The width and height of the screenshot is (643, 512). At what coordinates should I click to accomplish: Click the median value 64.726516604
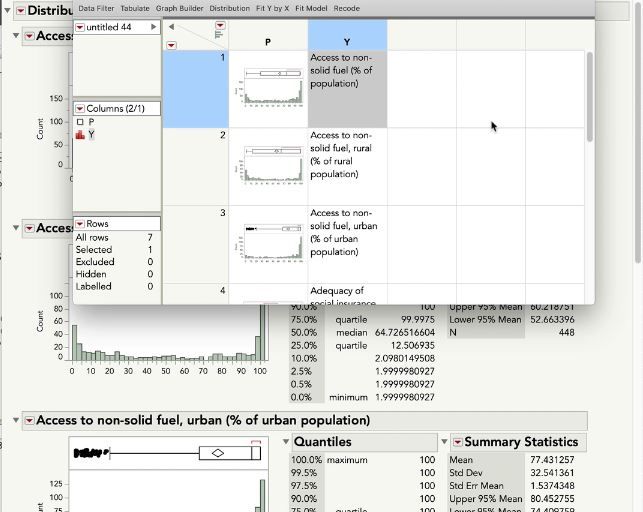pos(404,332)
